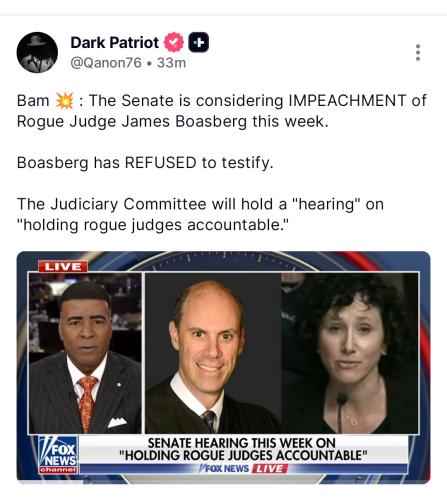The height and width of the screenshot is (500, 447).
Task: Select the line 'Boasberg has REFUSED to testify.'
Action: 145,163
